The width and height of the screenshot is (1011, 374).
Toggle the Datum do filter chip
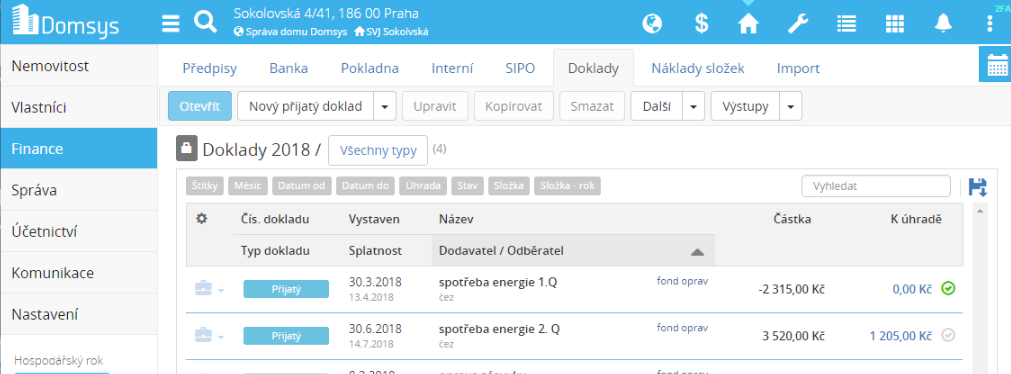coord(366,186)
